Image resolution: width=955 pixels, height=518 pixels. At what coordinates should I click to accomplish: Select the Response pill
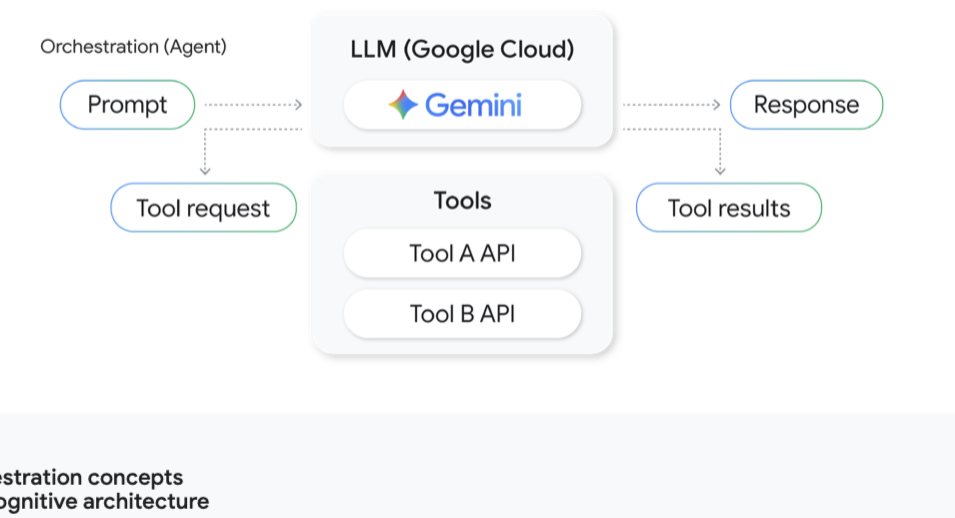pyautogui.click(x=806, y=105)
